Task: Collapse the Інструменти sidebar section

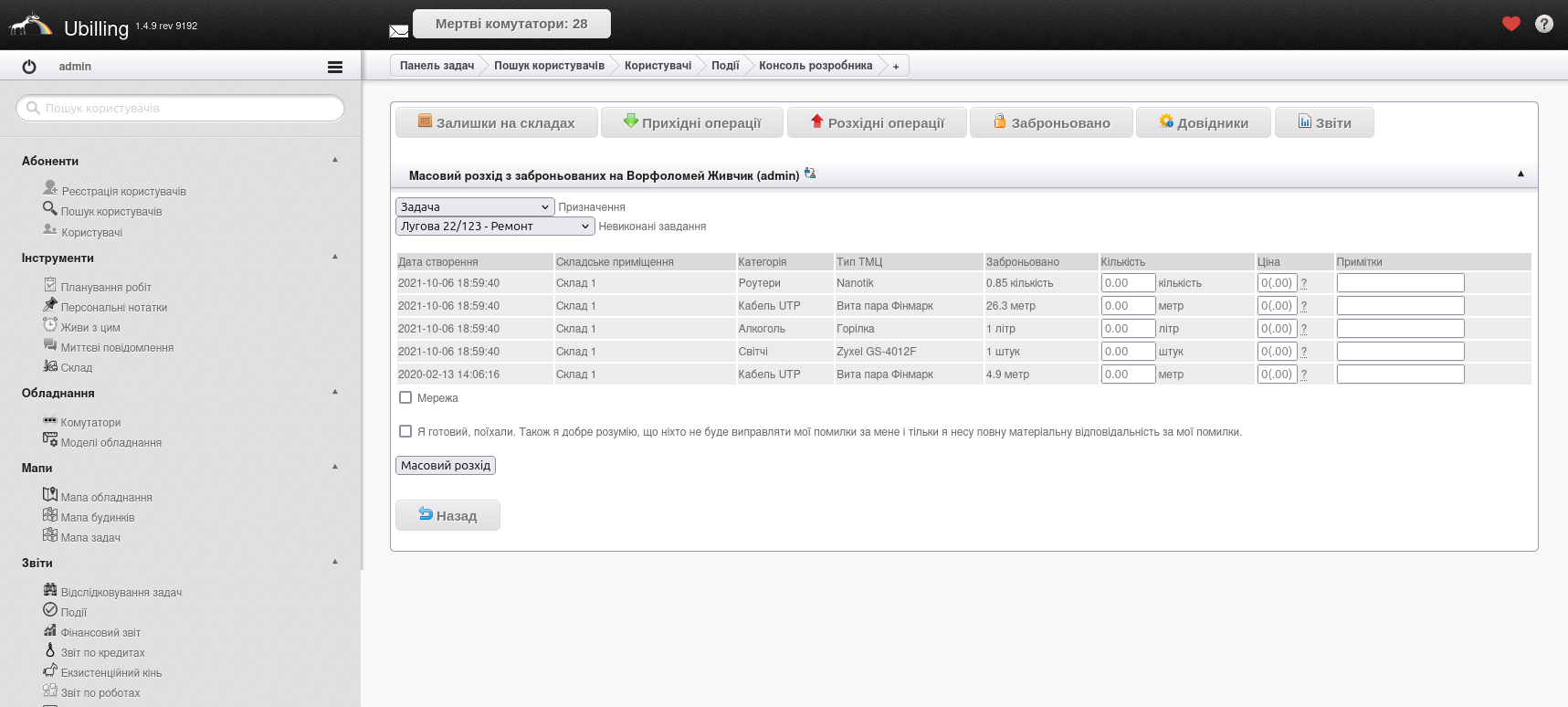Action: tap(335, 257)
